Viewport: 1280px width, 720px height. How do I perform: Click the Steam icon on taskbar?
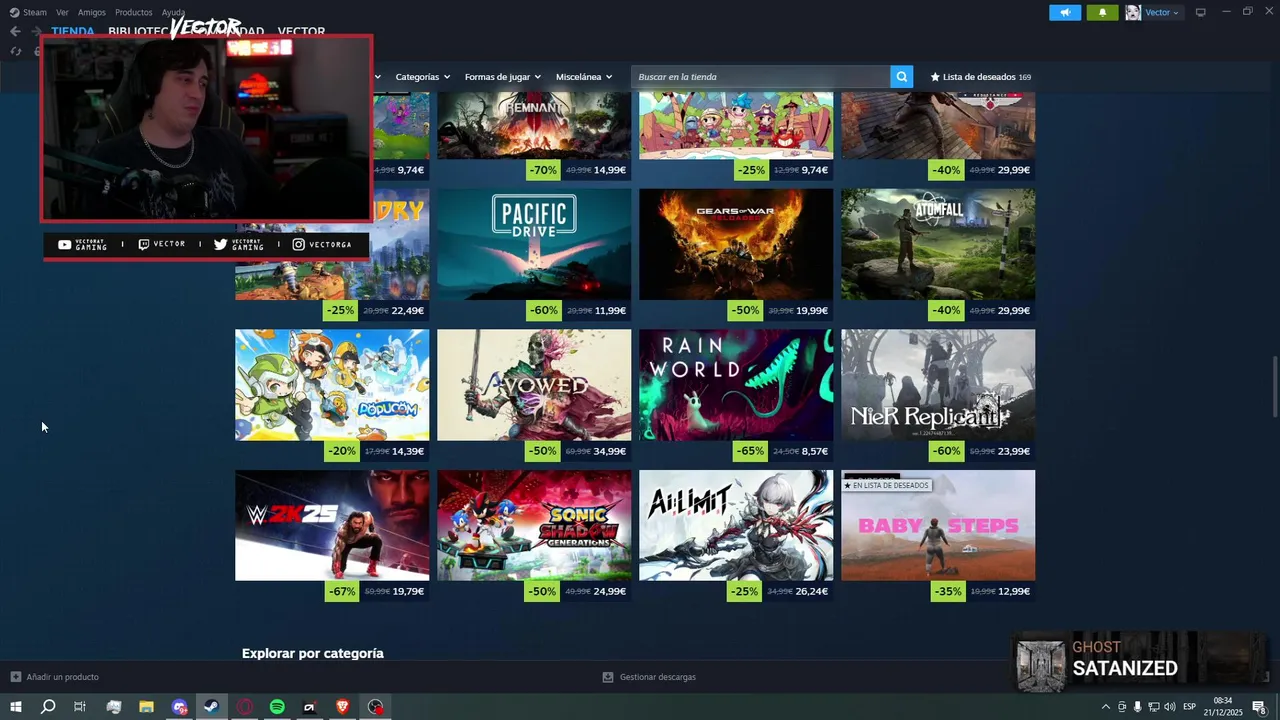211,707
